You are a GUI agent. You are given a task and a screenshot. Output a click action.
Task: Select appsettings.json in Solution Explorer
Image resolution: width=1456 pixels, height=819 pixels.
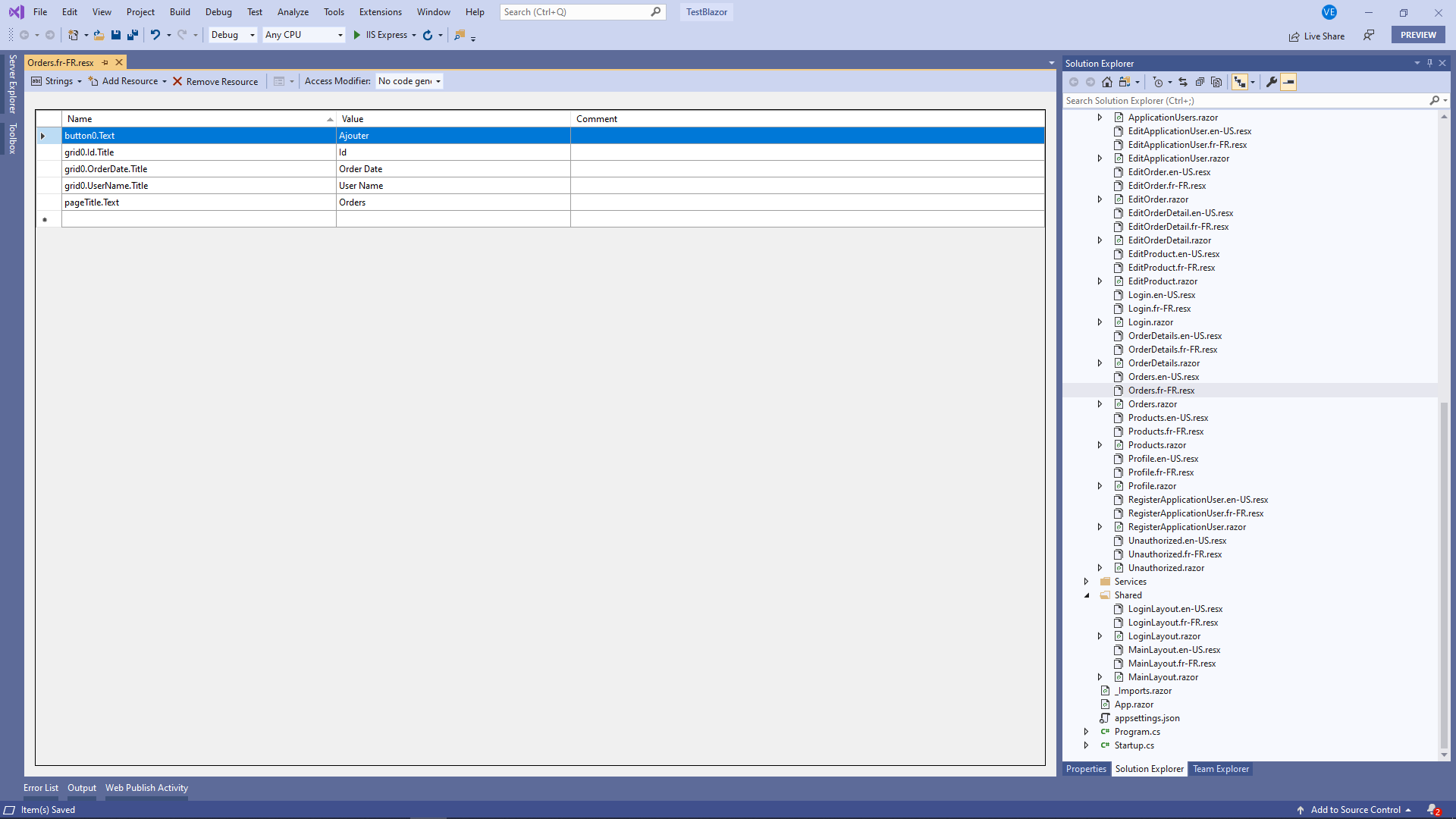coord(1147,718)
